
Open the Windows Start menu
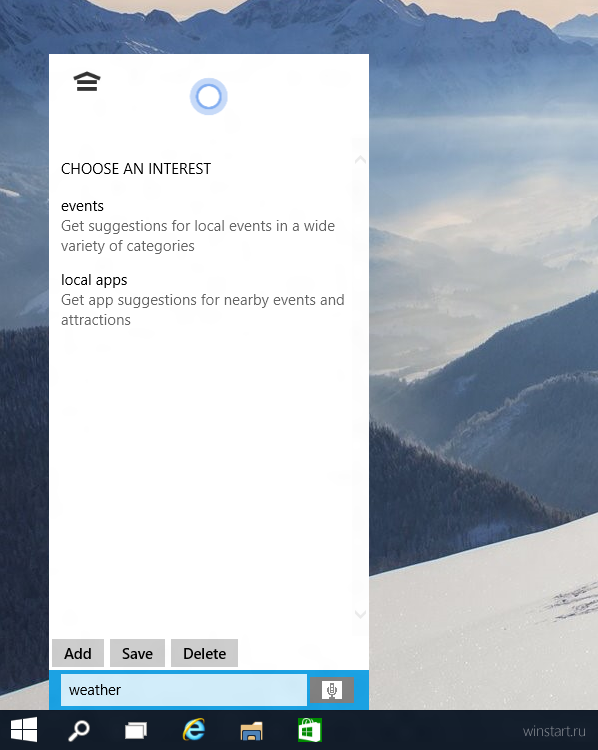[x=24, y=730]
